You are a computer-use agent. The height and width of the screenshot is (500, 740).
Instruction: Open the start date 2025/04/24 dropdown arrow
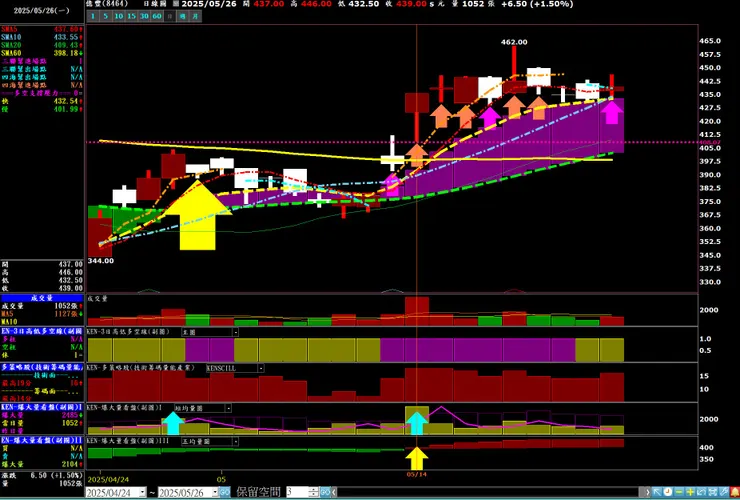(142, 492)
